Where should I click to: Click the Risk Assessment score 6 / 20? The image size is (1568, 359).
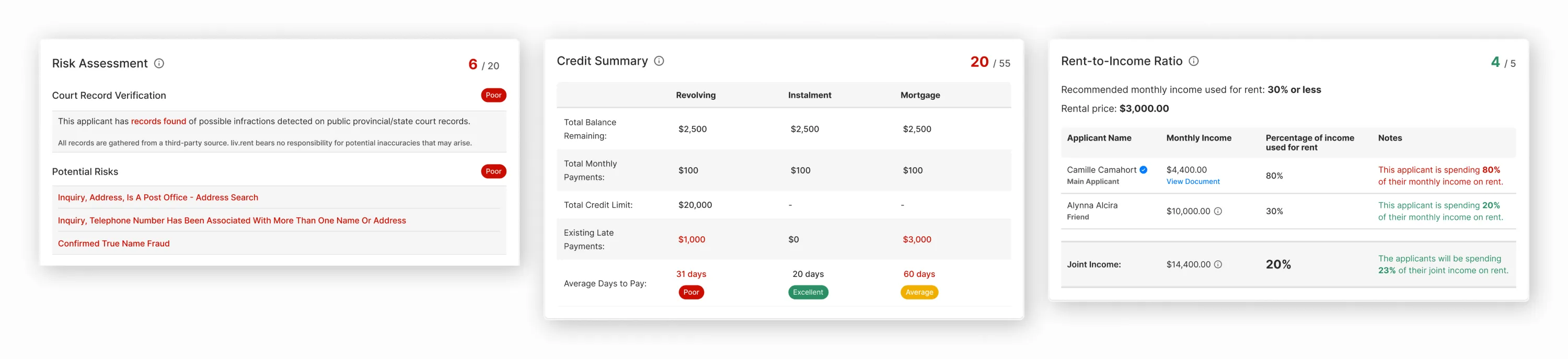point(483,64)
